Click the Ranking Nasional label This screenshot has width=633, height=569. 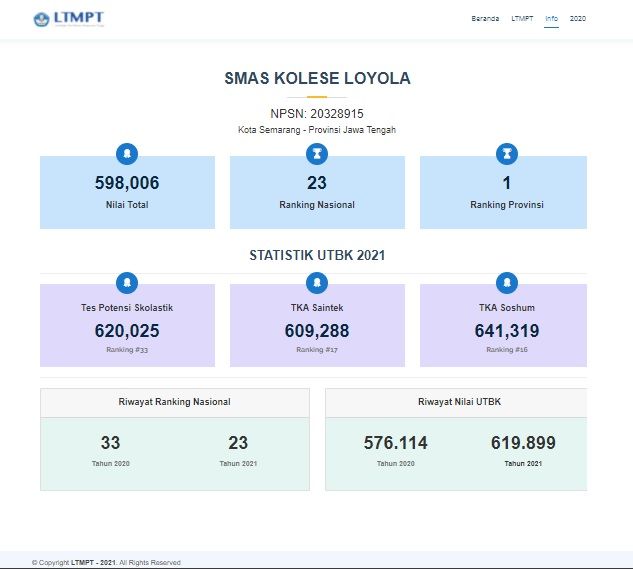pyautogui.click(x=317, y=205)
